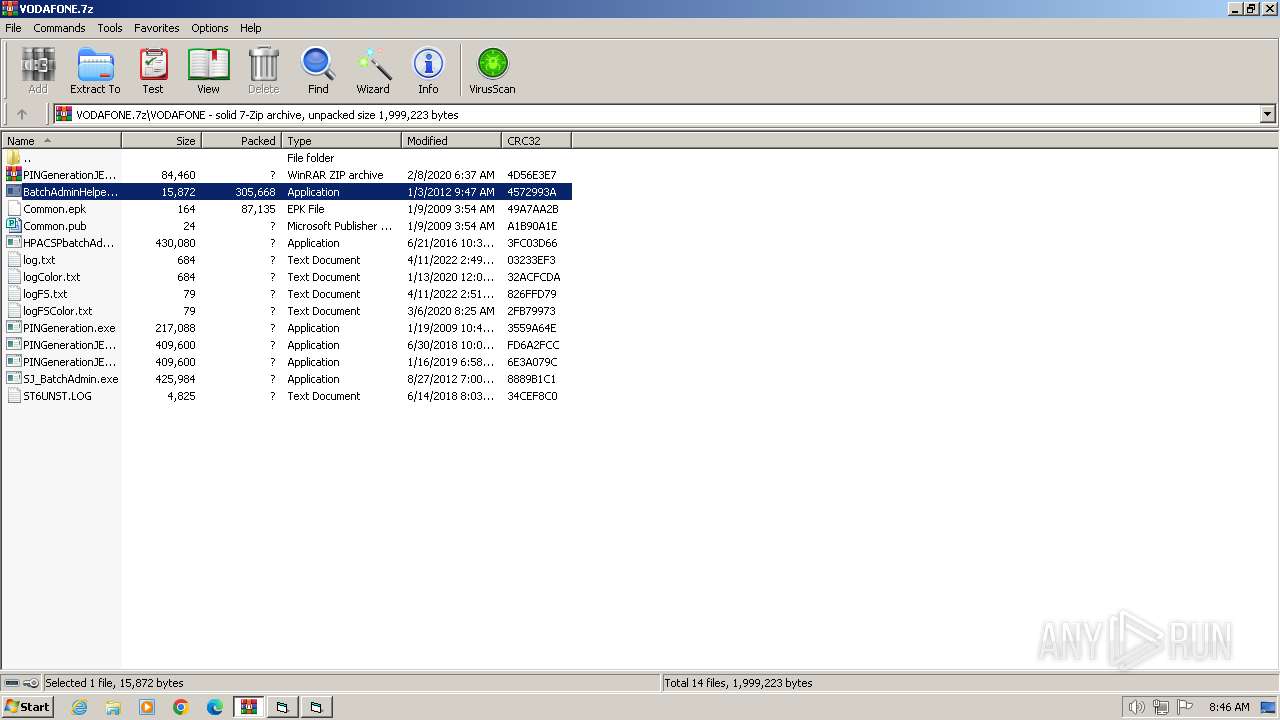
Task: Open the Help menu
Action: [251, 28]
